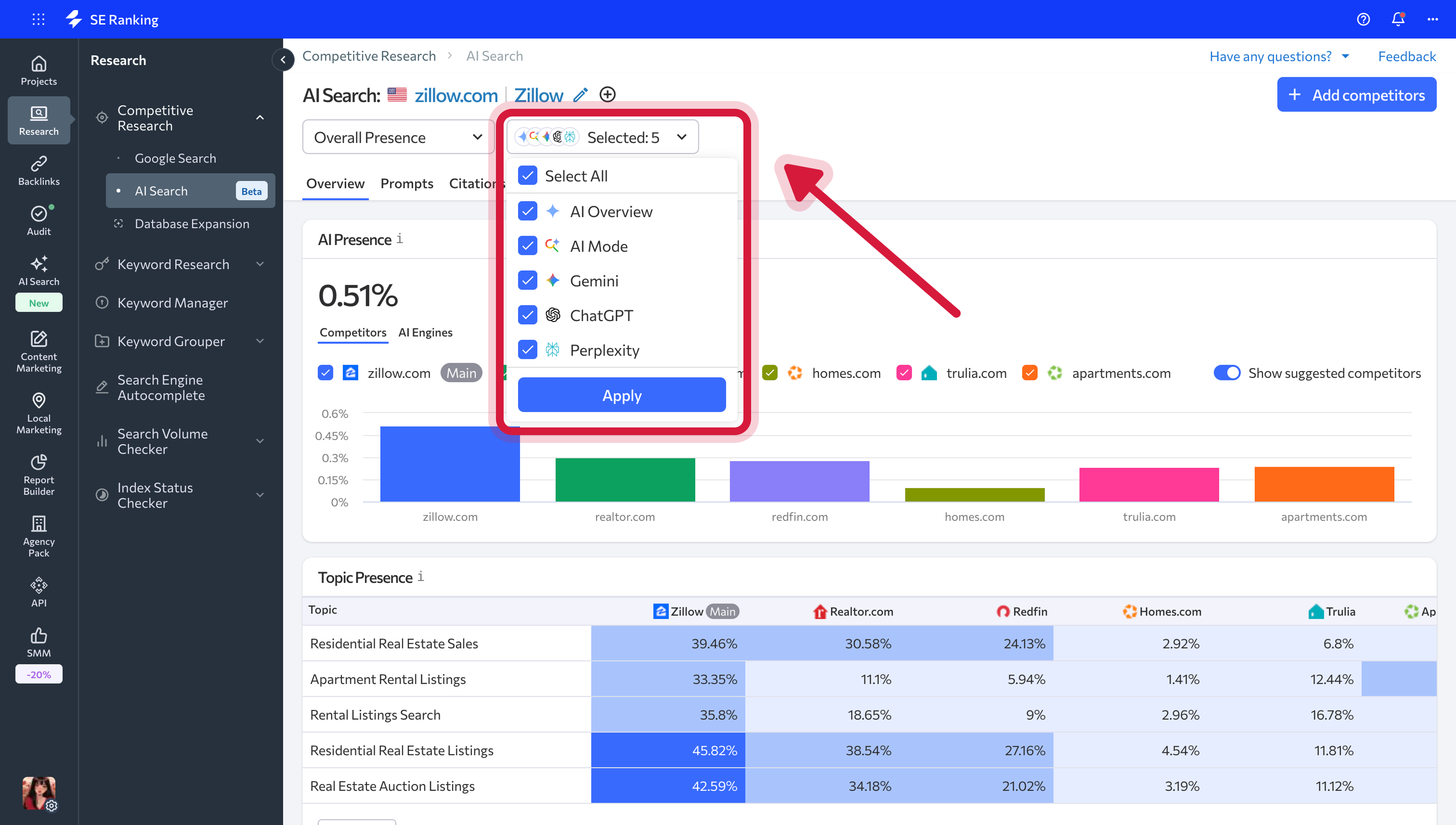This screenshot has width=1456, height=825.
Task: Select the Competitors sub-tab
Action: [x=352, y=333]
